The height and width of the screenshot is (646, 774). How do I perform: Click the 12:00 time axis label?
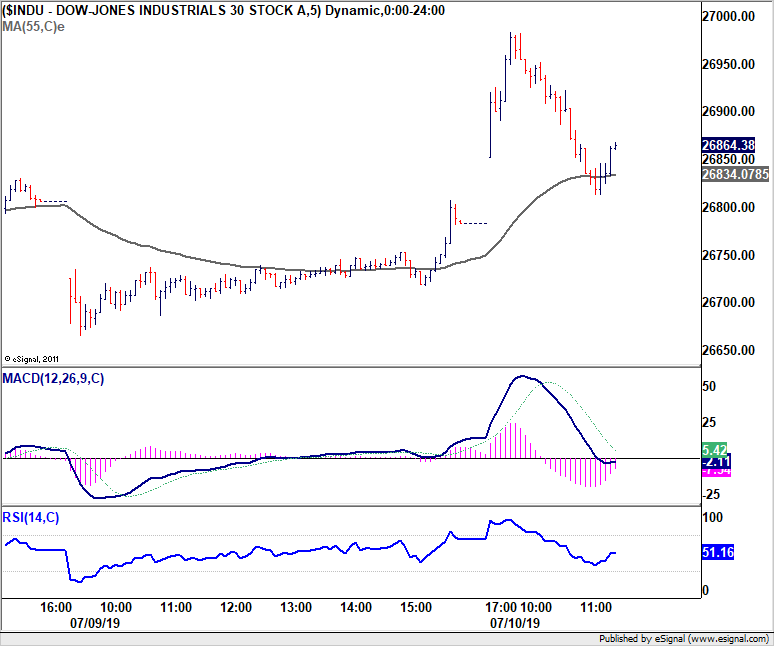(235, 607)
